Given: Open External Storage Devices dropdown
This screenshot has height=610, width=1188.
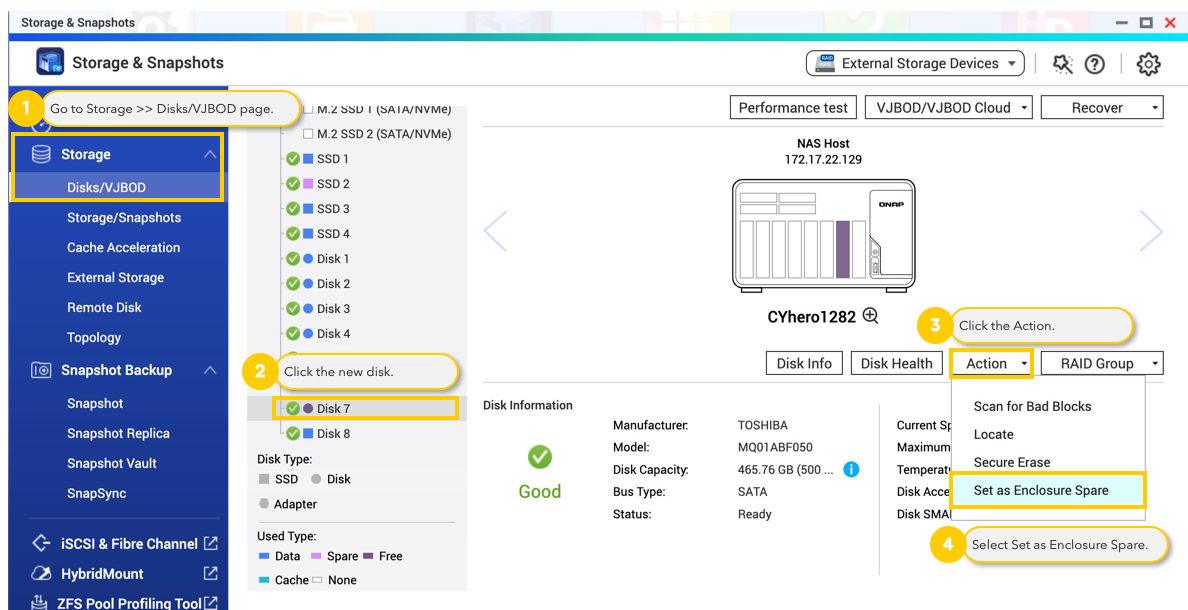Looking at the screenshot, I should click(x=915, y=64).
